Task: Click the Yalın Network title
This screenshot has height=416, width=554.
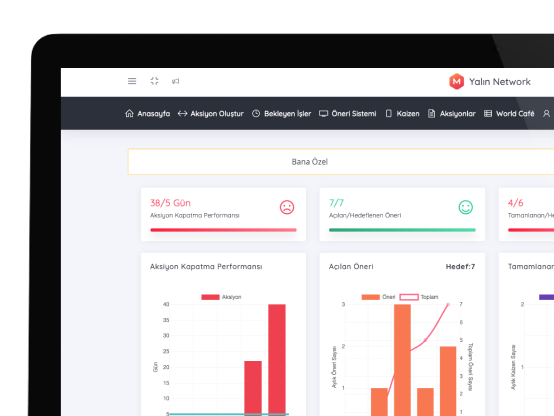Action: [500, 82]
